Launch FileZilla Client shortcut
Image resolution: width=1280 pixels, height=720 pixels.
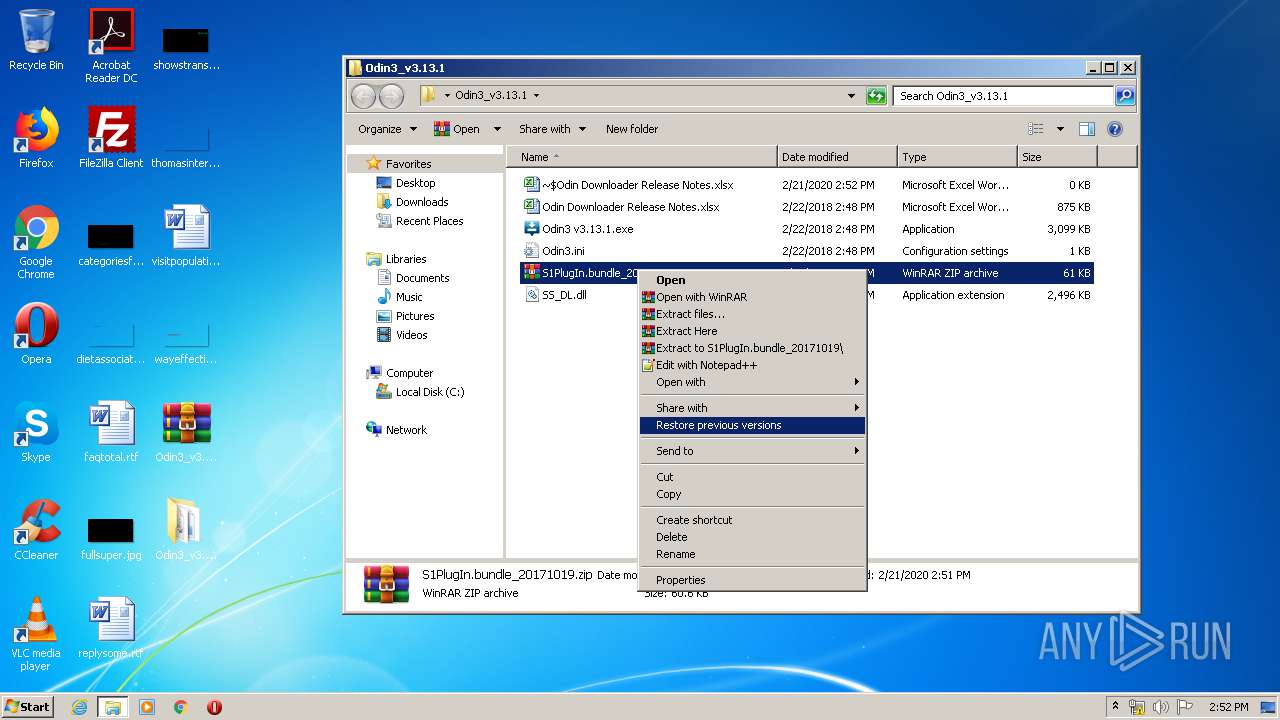pyautogui.click(x=111, y=138)
